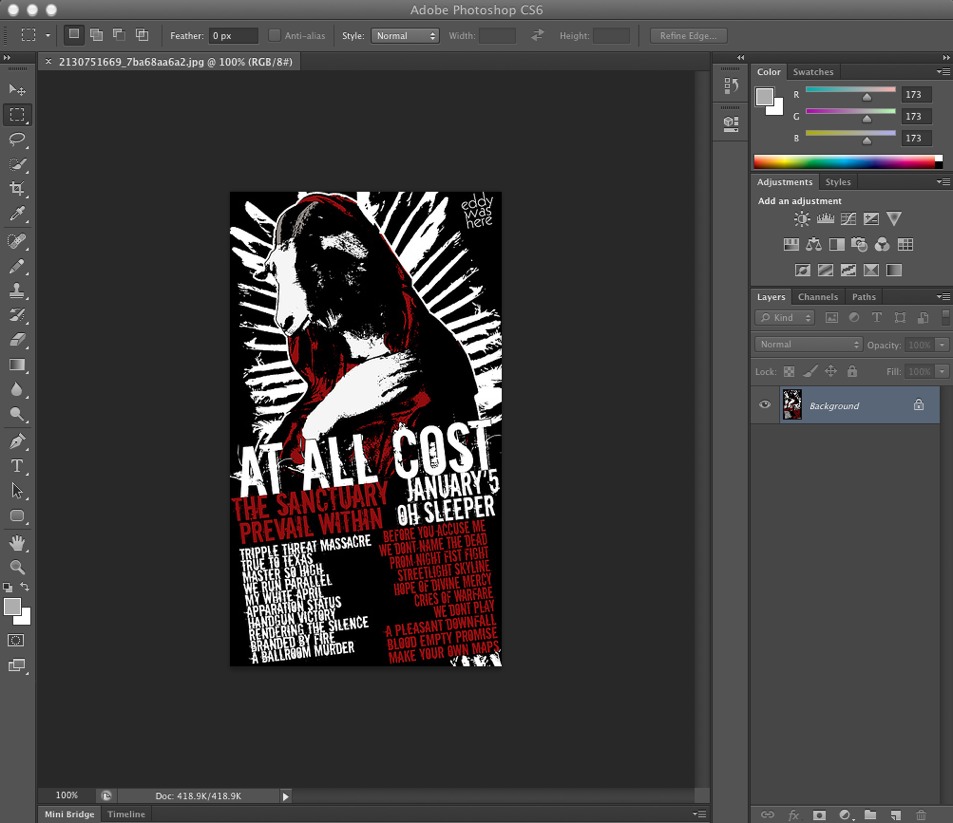Select the Crop tool
Image resolution: width=953 pixels, height=823 pixels.
point(17,189)
